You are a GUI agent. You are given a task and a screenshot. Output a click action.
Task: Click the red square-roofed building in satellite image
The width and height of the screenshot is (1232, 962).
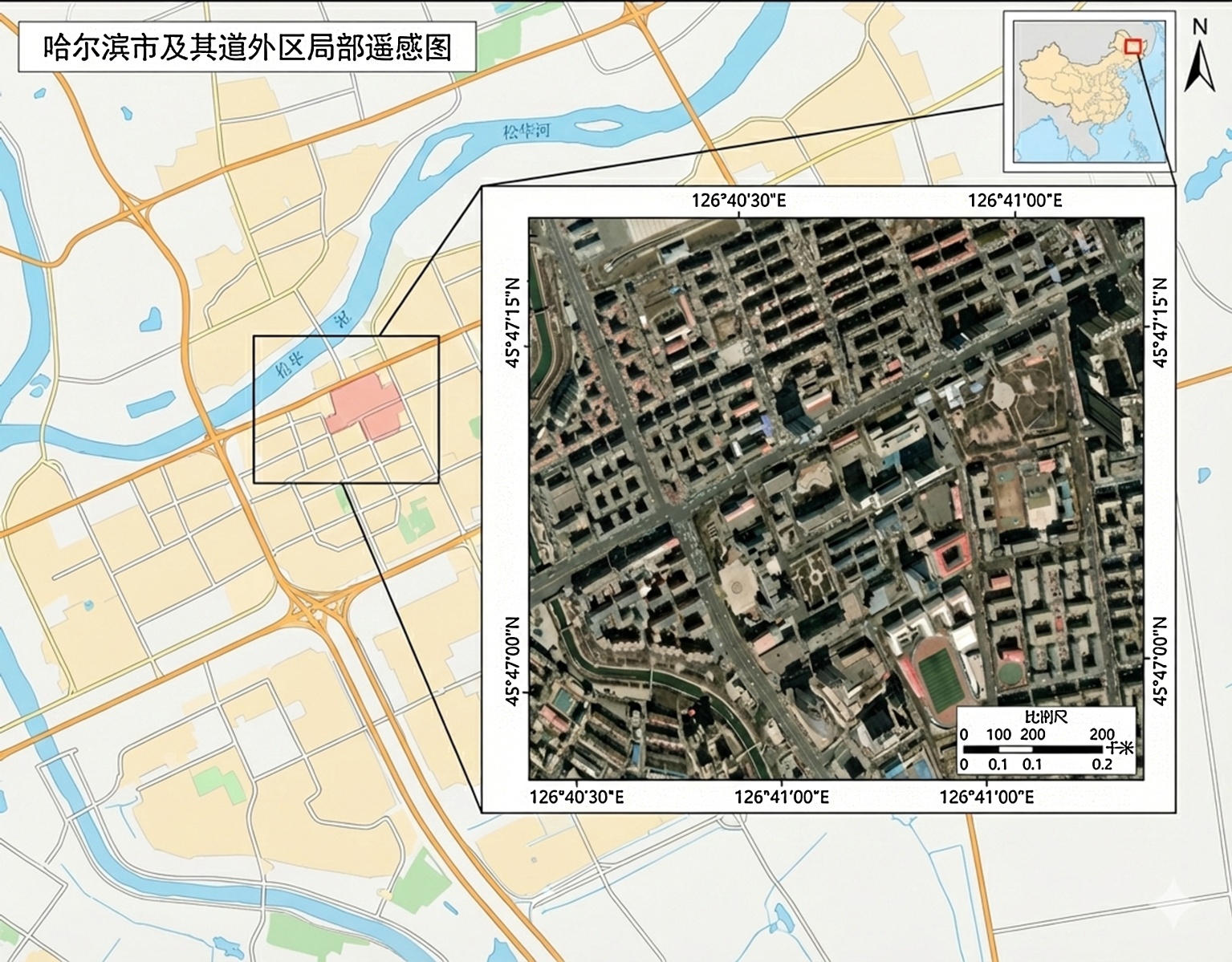(952, 555)
